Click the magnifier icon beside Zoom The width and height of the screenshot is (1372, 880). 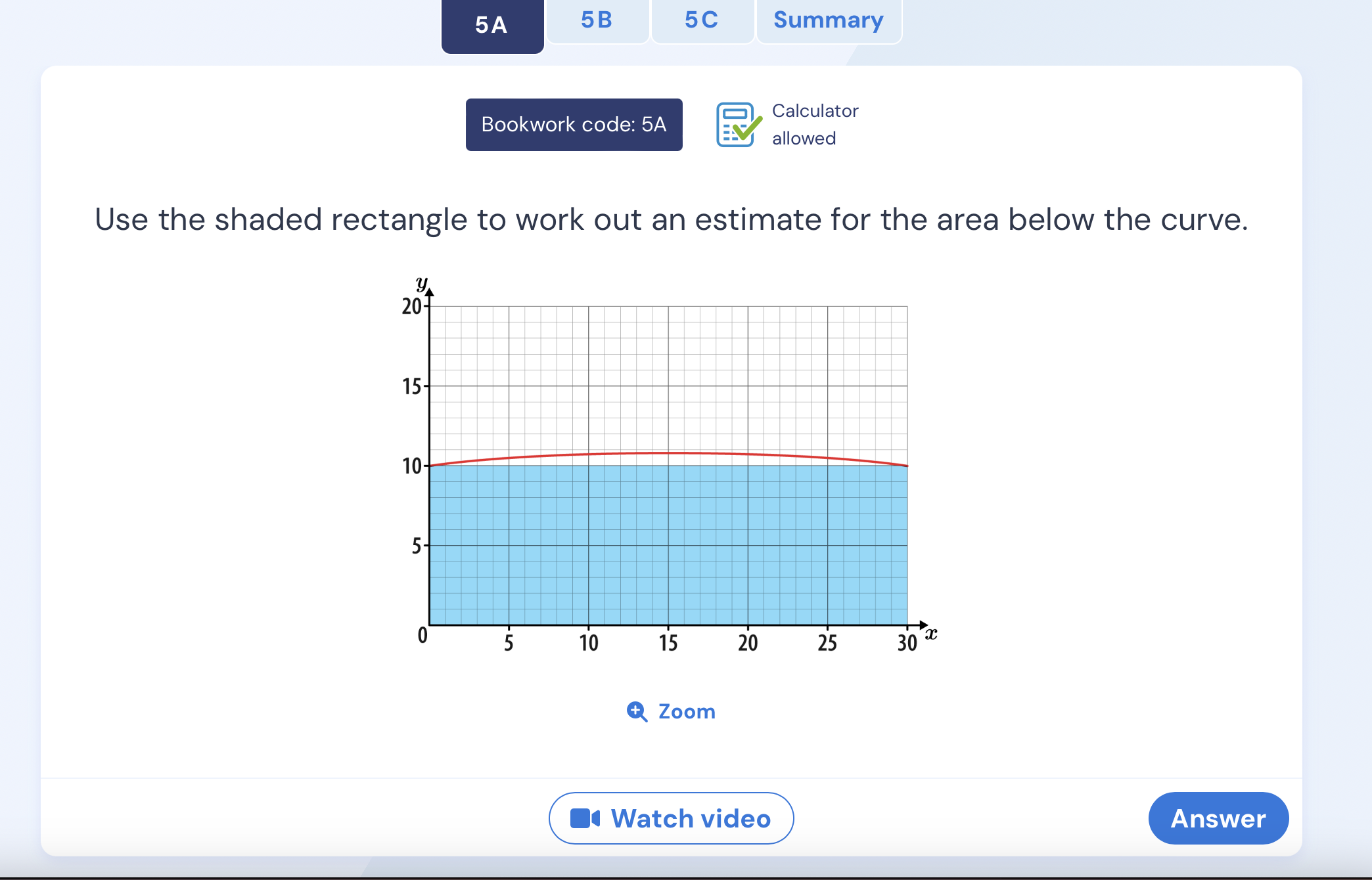click(x=637, y=711)
